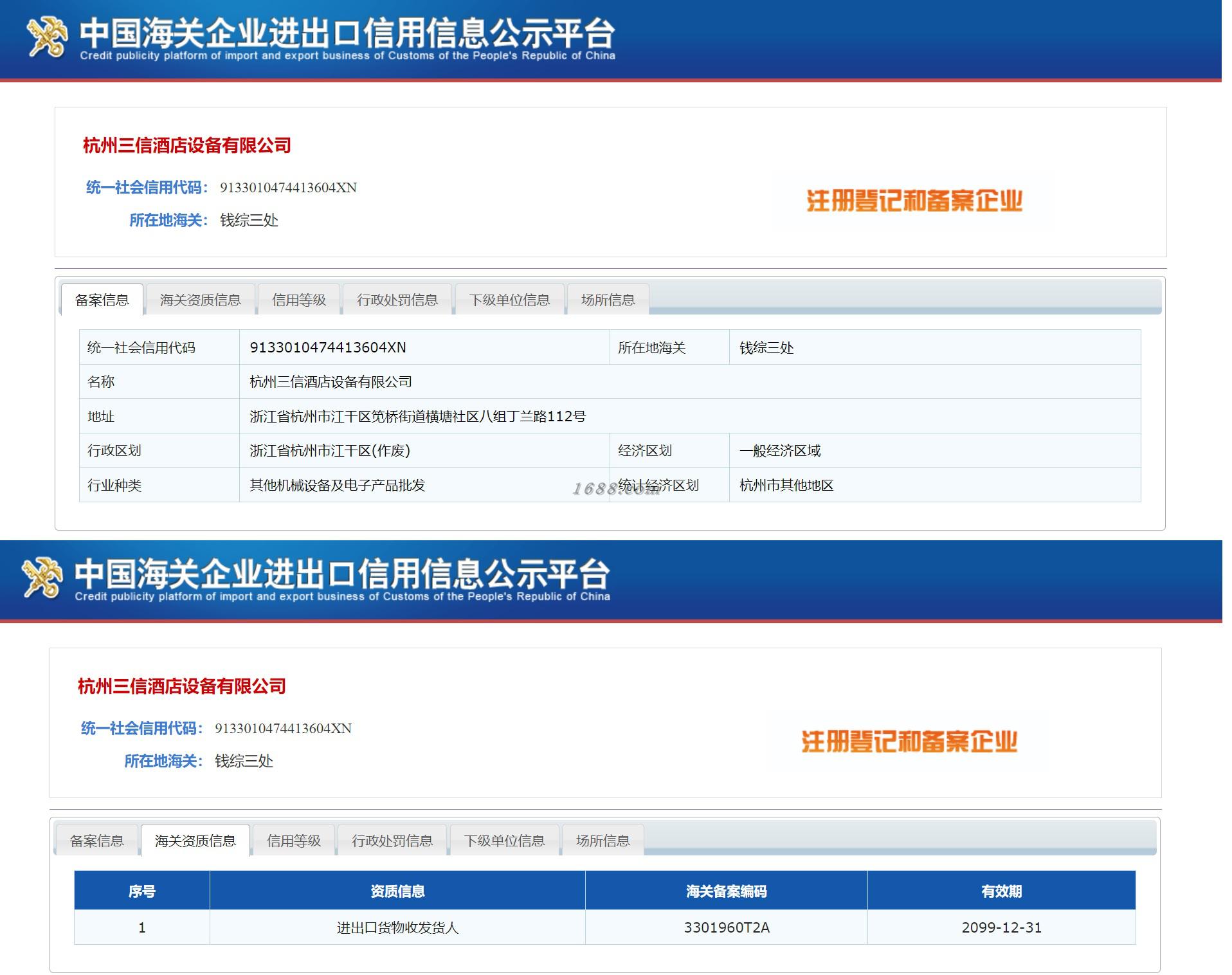Click the orange 注册登记和备案企业 banner in the lower page
This screenshot has height=975, width=1232.
(x=909, y=742)
